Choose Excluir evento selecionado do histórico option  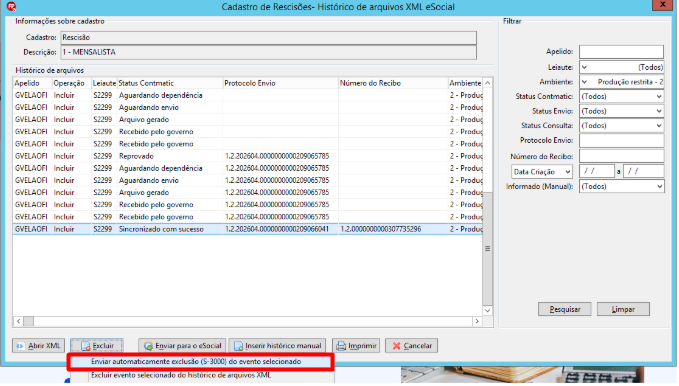[181, 376]
